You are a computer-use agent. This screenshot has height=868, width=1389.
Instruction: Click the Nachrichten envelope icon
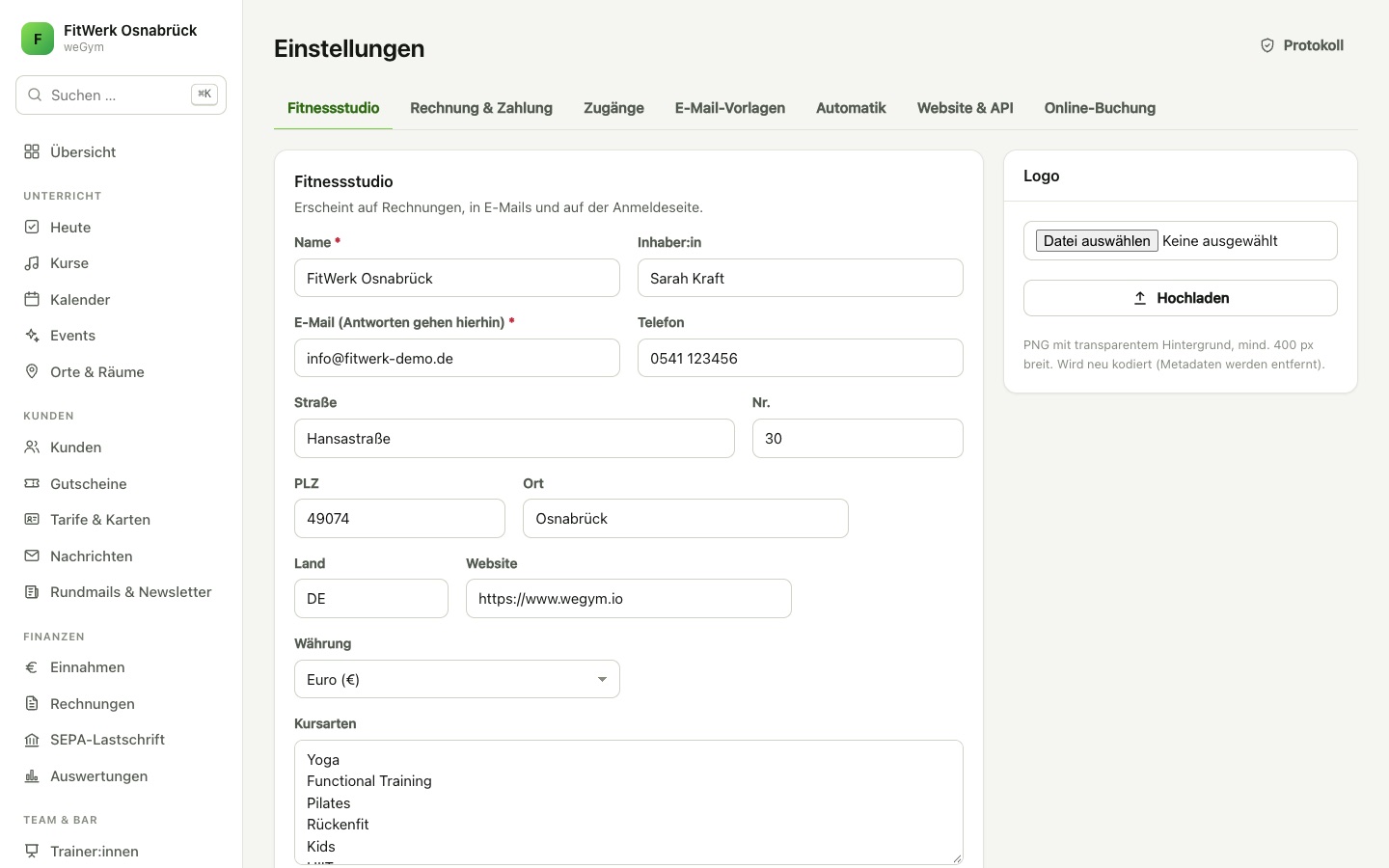click(x=32, y=556)
